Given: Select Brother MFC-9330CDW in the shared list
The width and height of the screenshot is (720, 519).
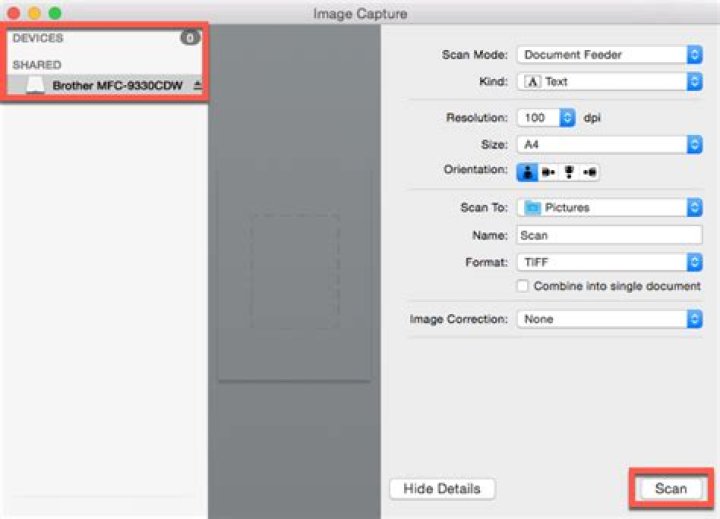Looking at the screenshot, I should pyautogui.click(x=105, y=85).
